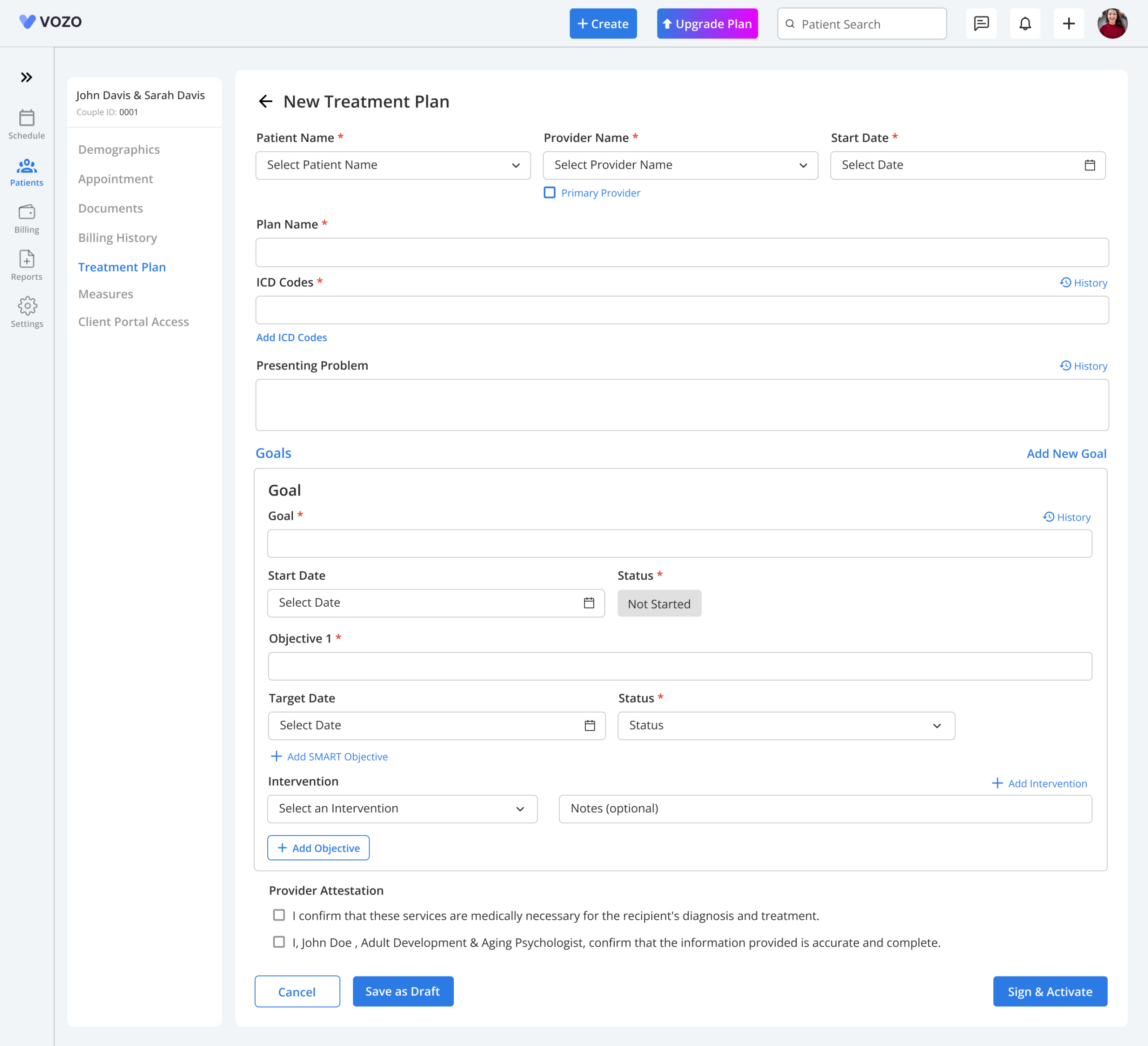Viewport: 1148px width, 1046px height.
Task: Open objective Status dropdown
Action: [787, 725]
